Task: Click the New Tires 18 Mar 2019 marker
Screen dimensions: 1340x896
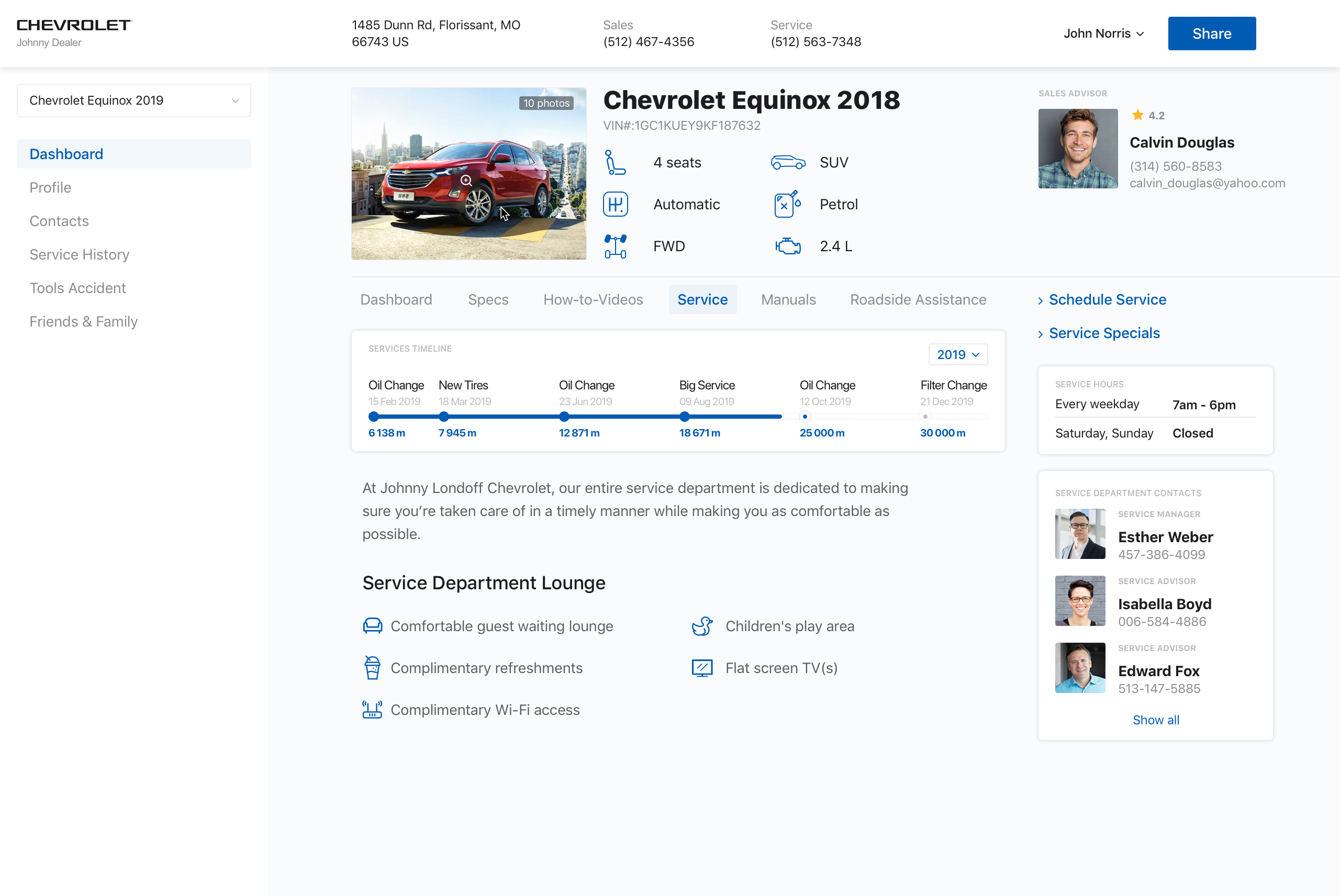Action: (444, 417)
